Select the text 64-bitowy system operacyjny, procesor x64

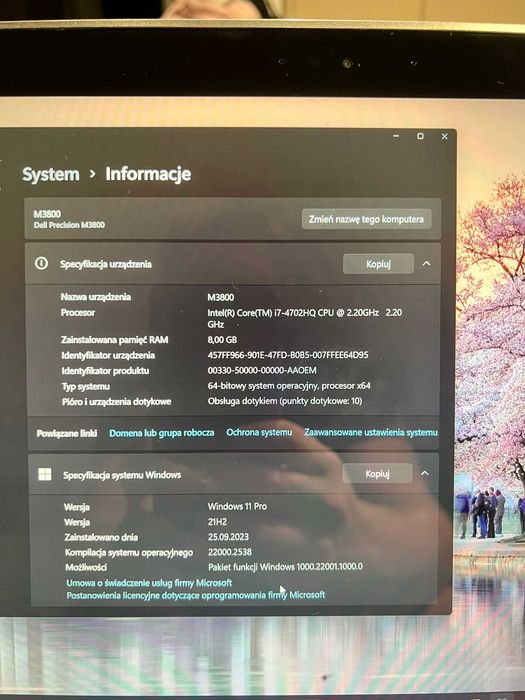point(289,385)
